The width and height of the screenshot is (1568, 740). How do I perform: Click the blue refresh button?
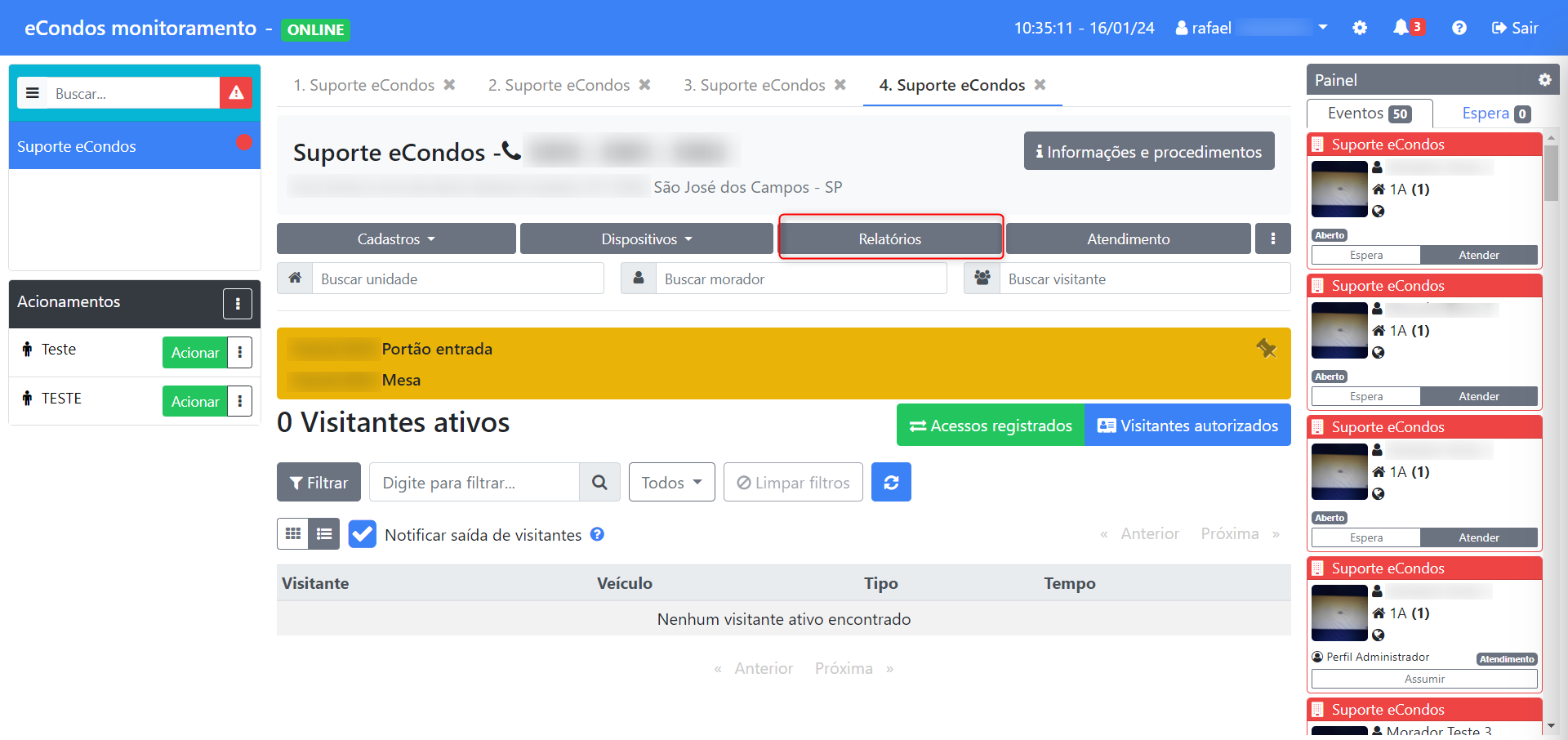891,482
